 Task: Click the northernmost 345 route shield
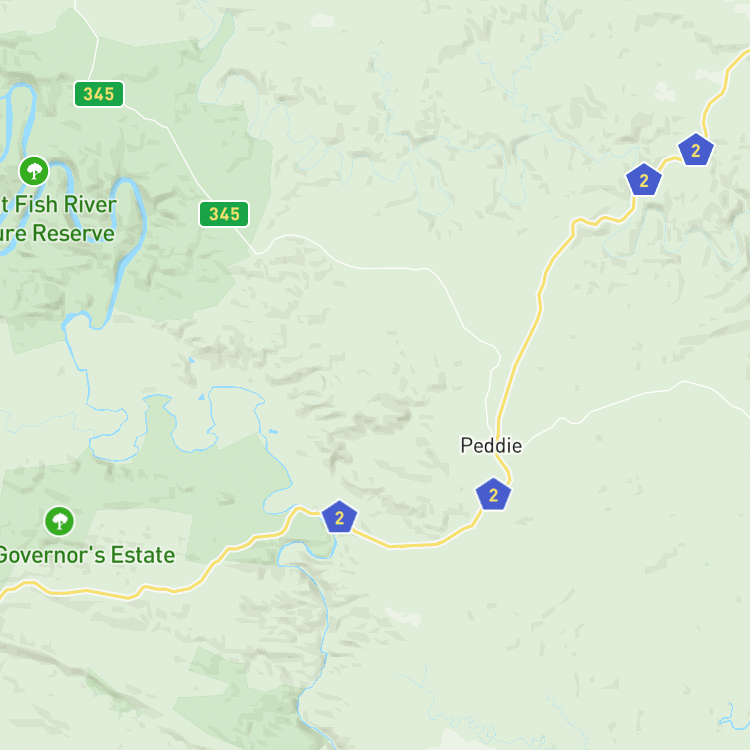pos(99,94)
